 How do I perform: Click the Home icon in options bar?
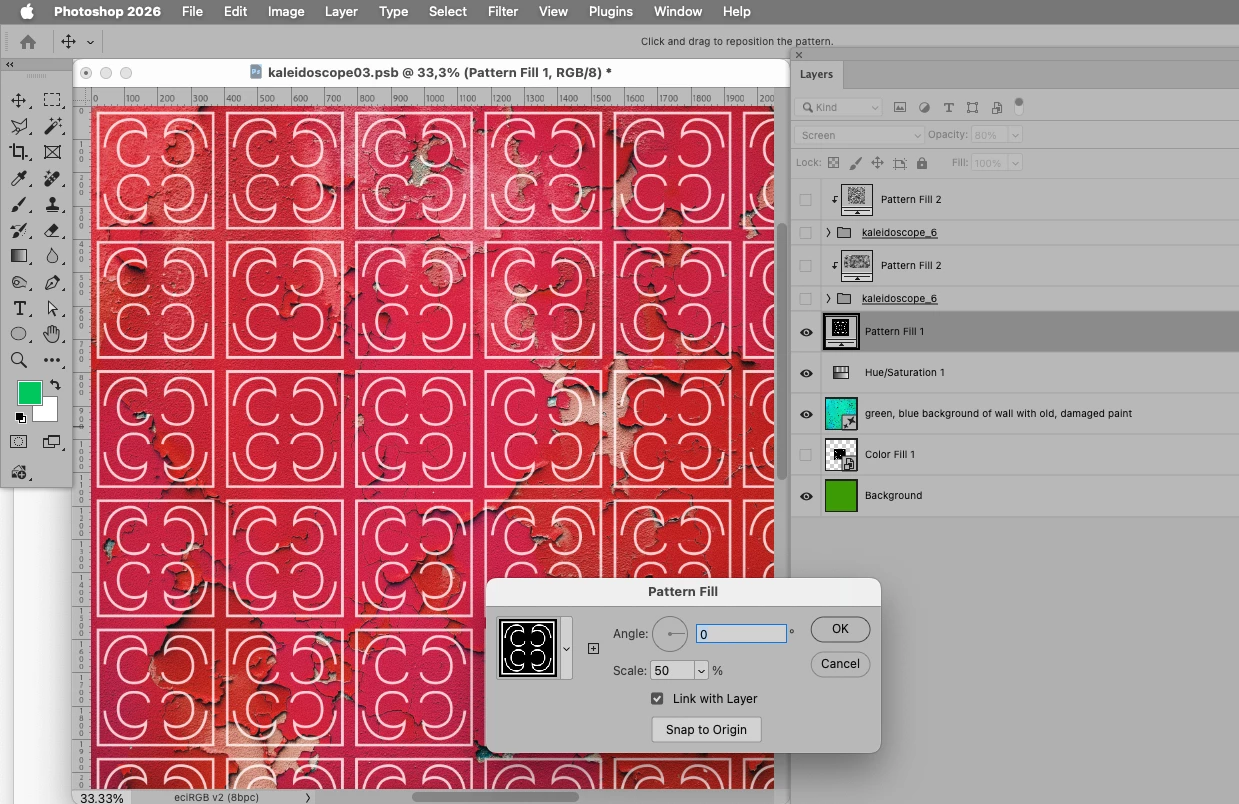28,42
